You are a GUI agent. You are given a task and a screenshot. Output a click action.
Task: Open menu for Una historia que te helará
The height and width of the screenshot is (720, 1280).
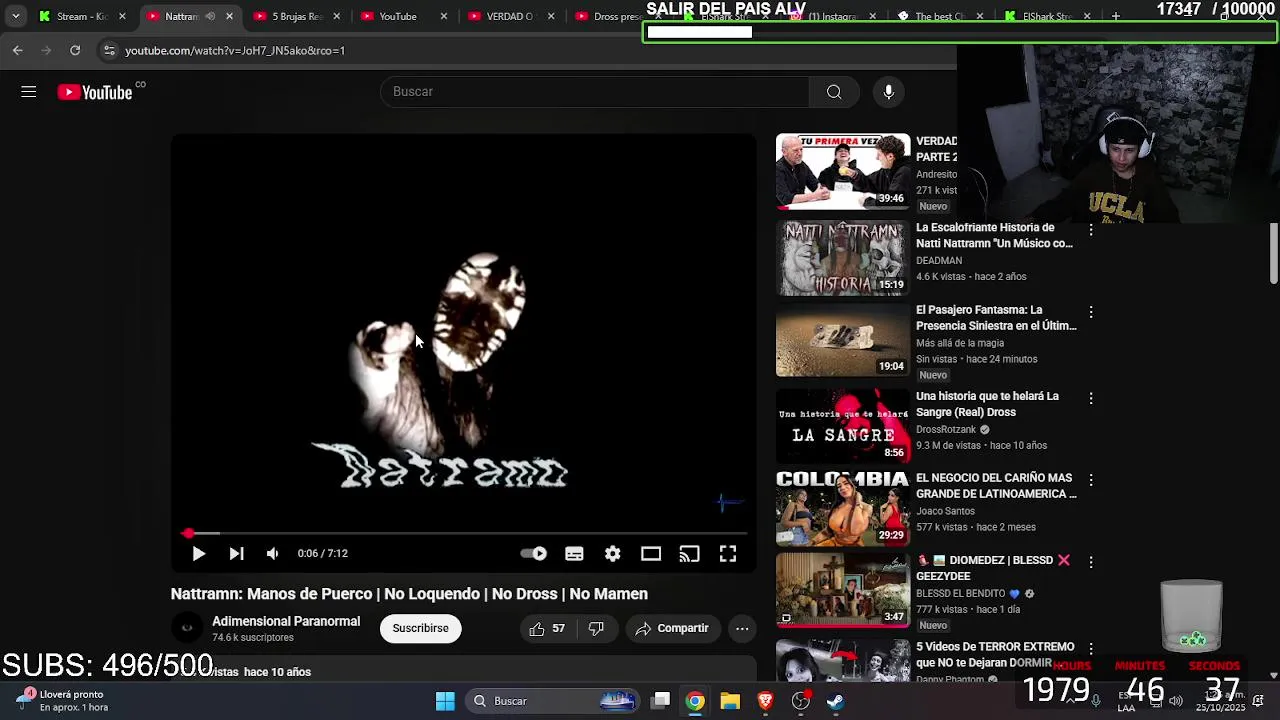point(1091,398)
